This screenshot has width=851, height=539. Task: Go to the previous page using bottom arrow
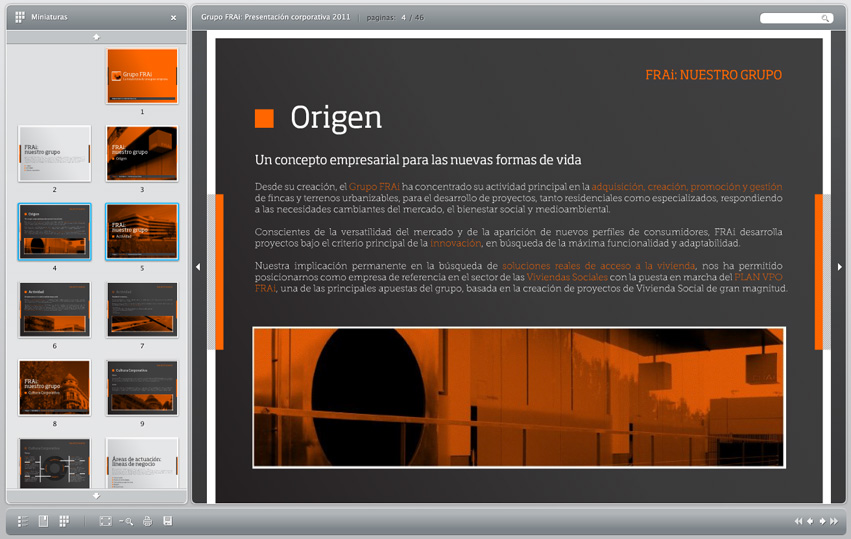(x=810, y=521)
